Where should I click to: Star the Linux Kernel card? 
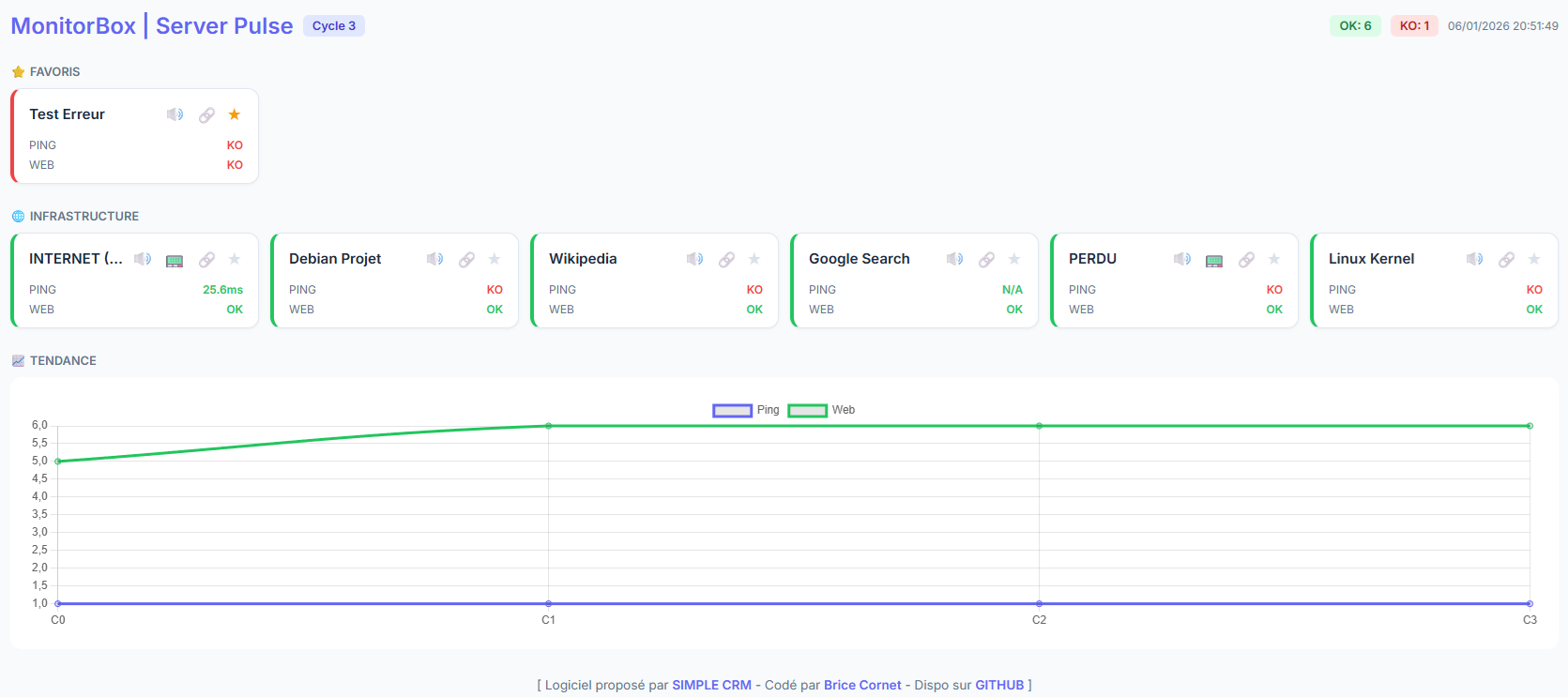(1534, 259)
